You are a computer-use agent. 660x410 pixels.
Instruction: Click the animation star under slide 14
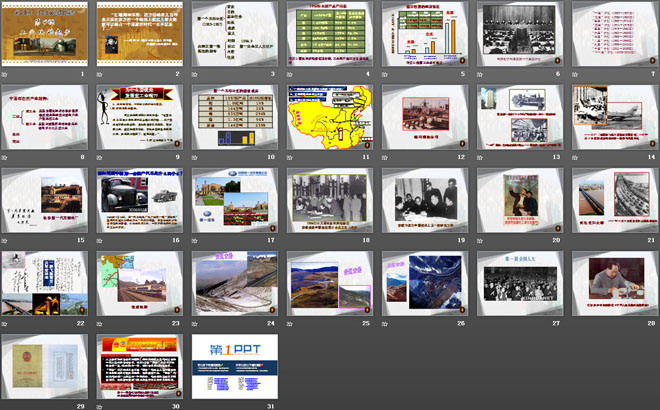click(x=575, y=157)
